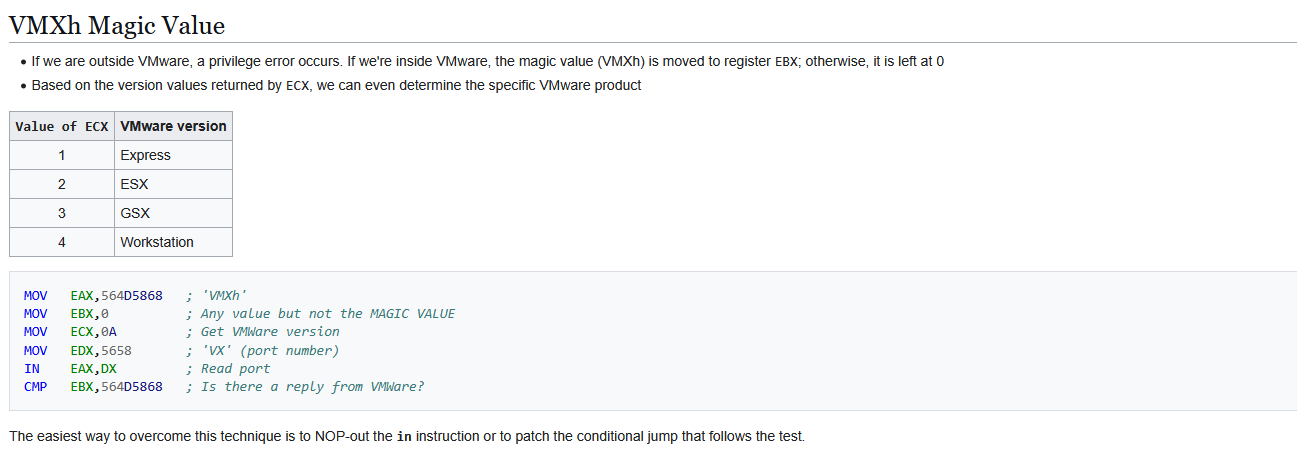Click the 'Get VMWare version' code comment
This screenshot has width=1297, height=468.
pyautogui.click(x=270, y=332)
